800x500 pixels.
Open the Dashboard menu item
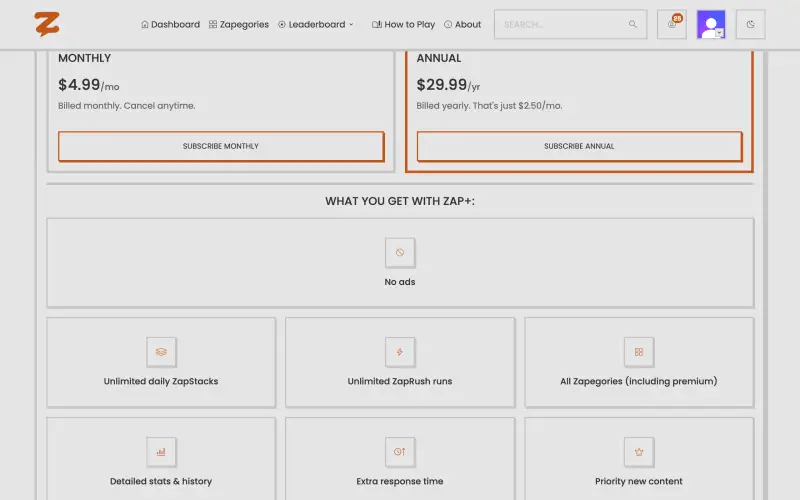170,24
